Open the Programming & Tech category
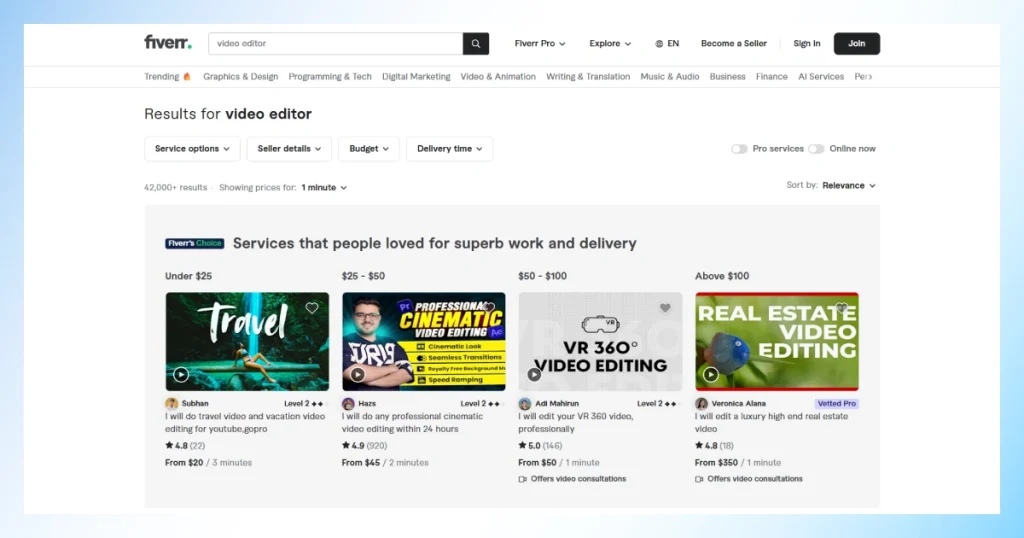 click(330, 76)
